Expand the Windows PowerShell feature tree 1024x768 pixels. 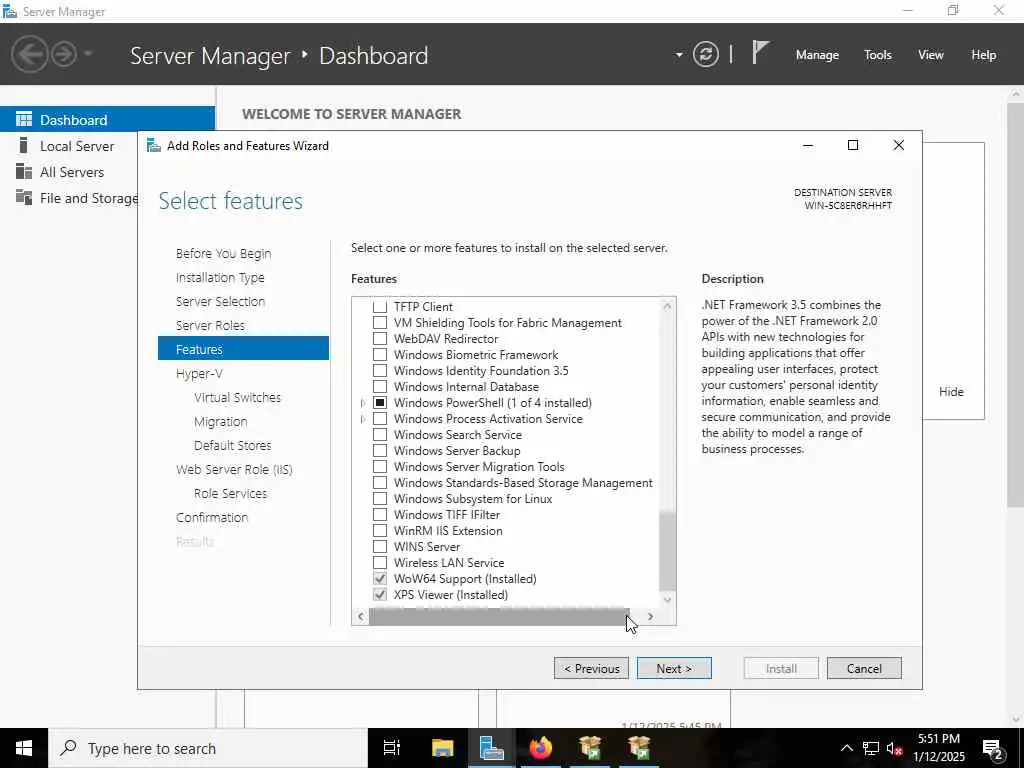[363, 403]
